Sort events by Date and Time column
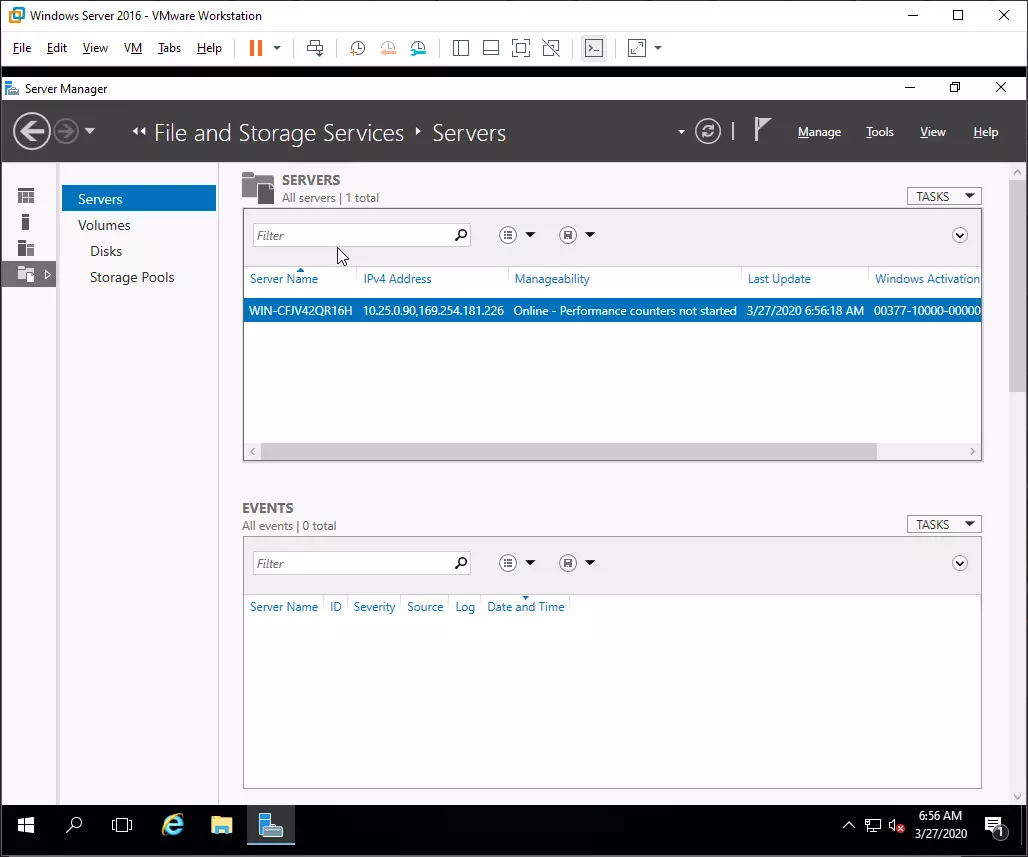This screenshot has height=857, width=1028. point(526,607)
